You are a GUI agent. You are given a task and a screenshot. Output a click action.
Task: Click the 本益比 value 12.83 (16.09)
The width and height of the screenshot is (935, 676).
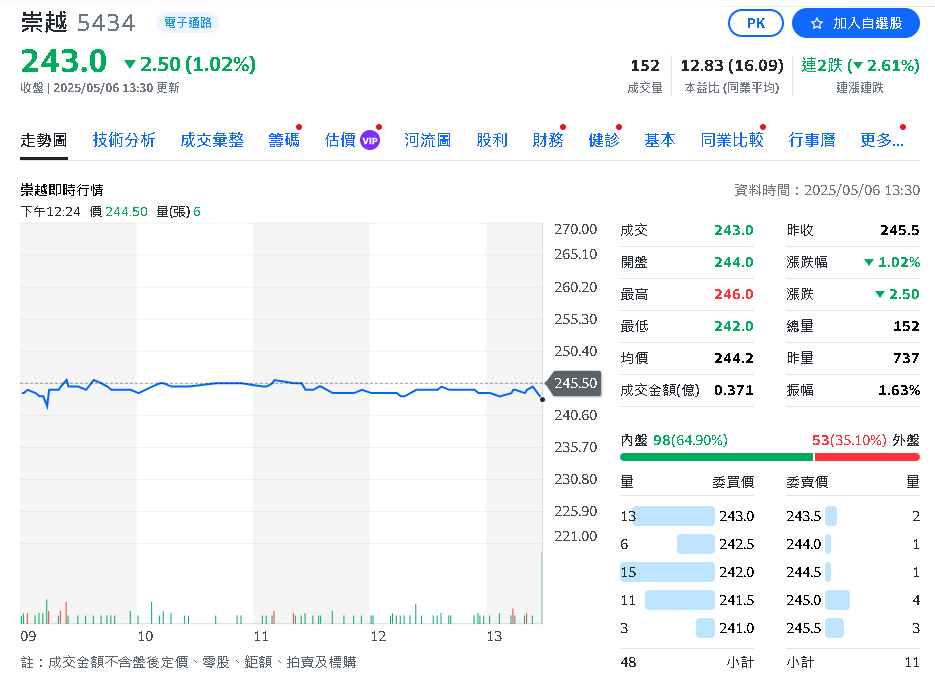(x=732, y=65)
